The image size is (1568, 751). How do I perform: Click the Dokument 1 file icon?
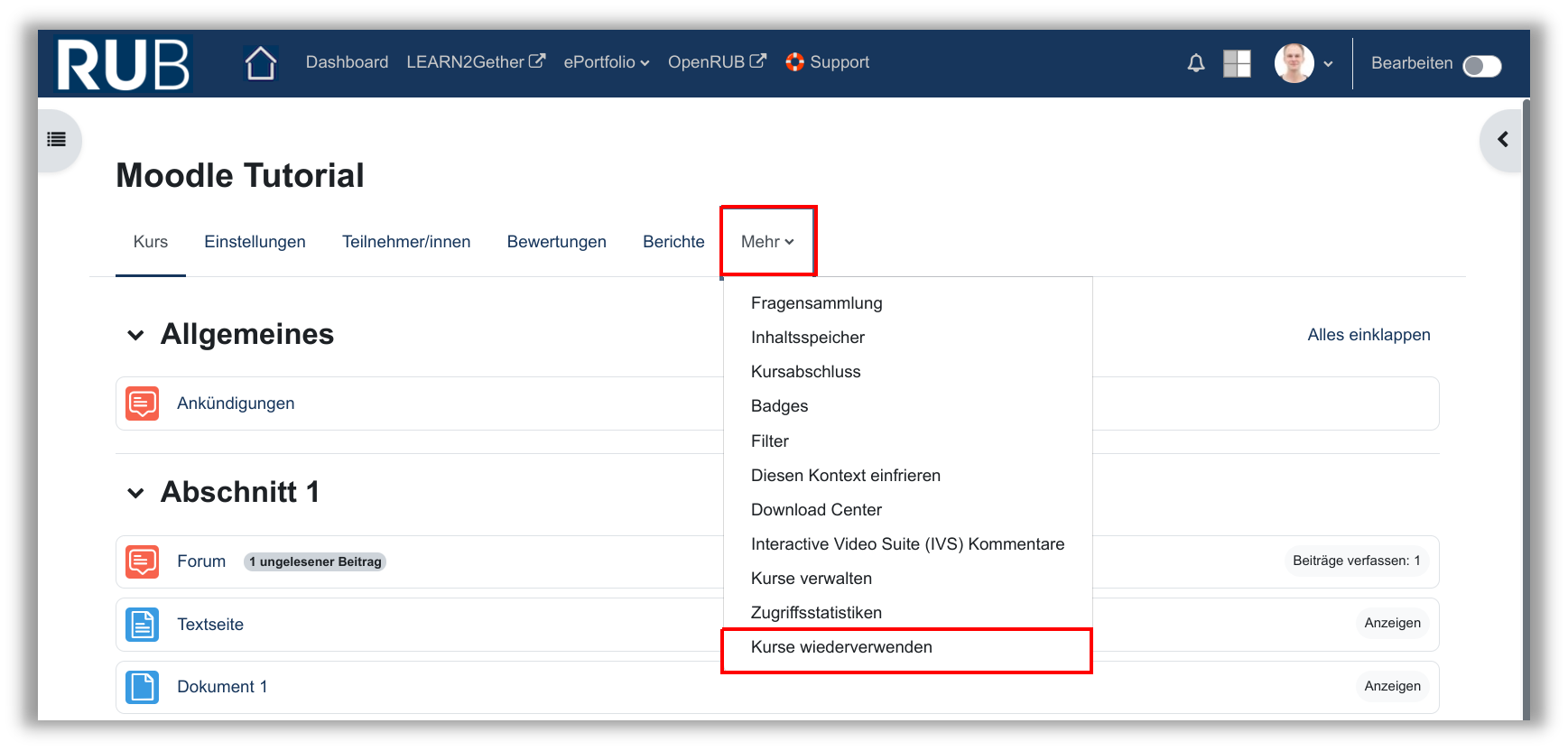(x=143, y=687)
